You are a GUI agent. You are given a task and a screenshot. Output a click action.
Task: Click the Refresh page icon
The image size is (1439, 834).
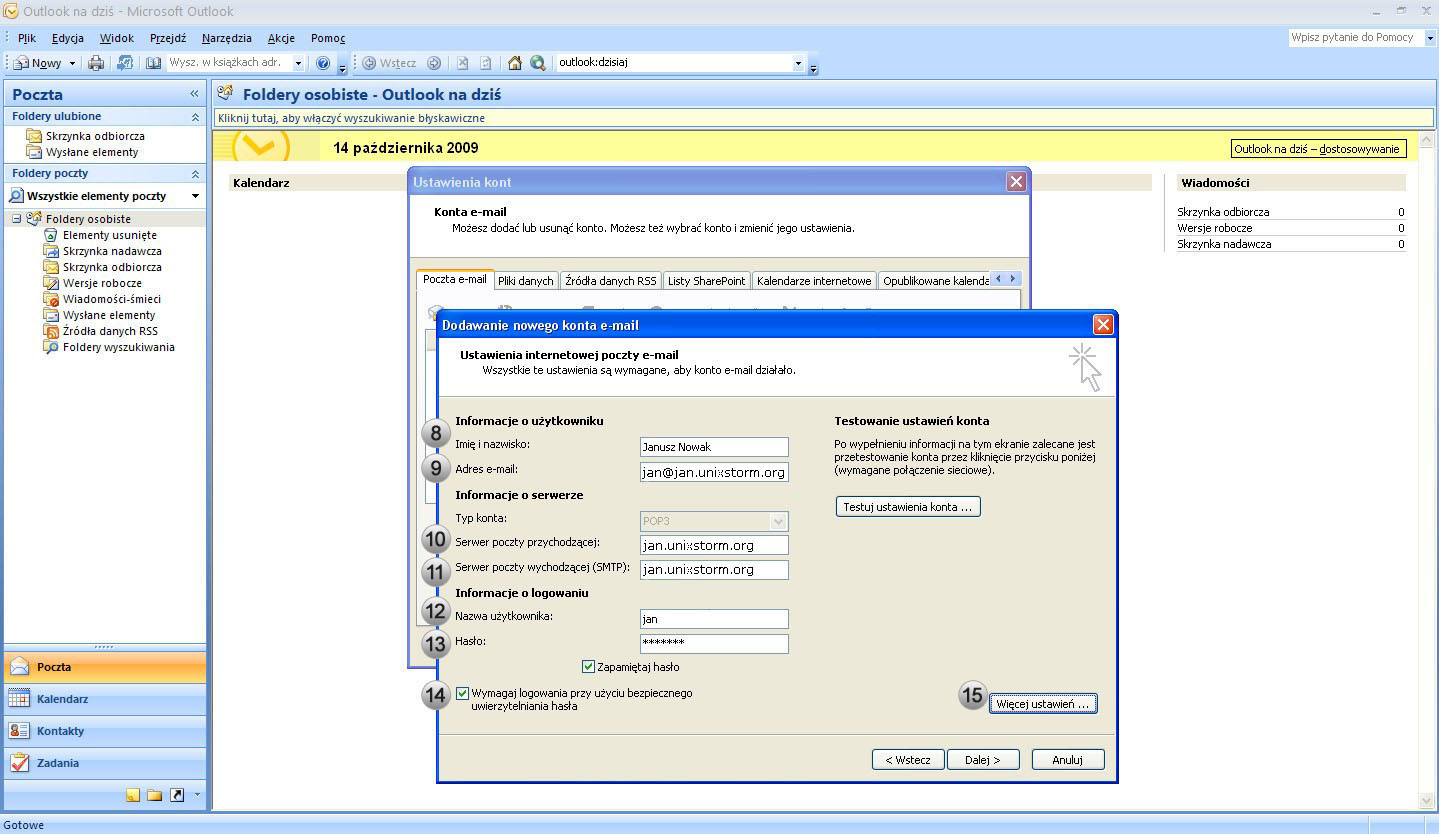[486, 63]
